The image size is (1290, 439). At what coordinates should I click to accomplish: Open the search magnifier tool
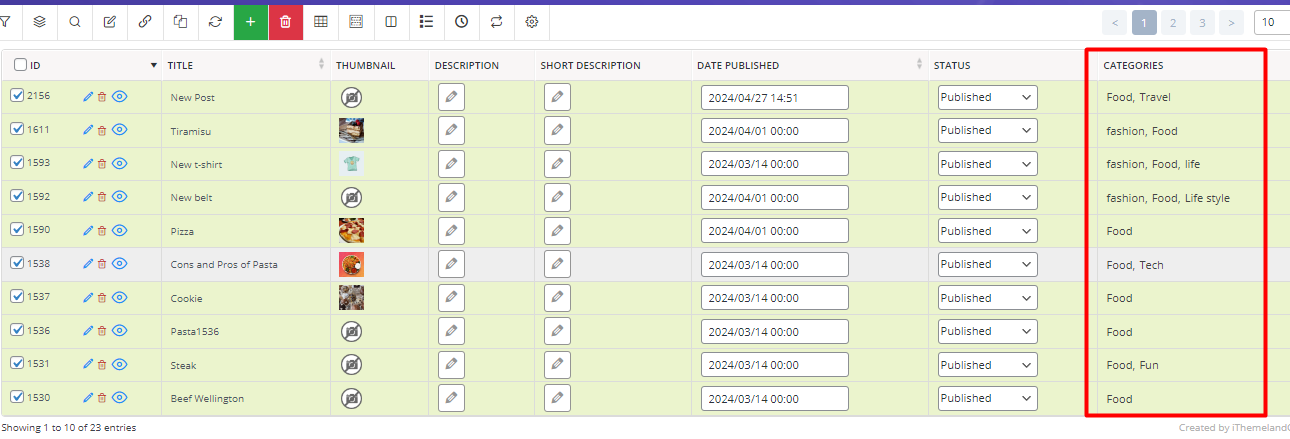pos(75,21)
